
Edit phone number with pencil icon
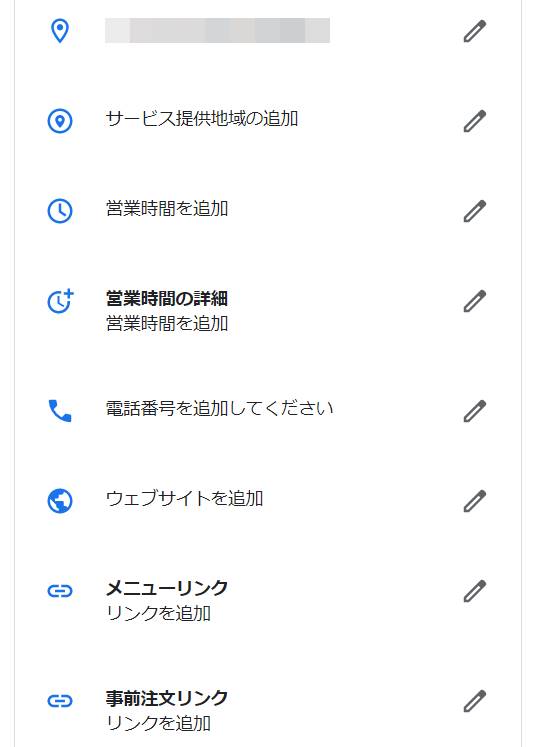475,411
